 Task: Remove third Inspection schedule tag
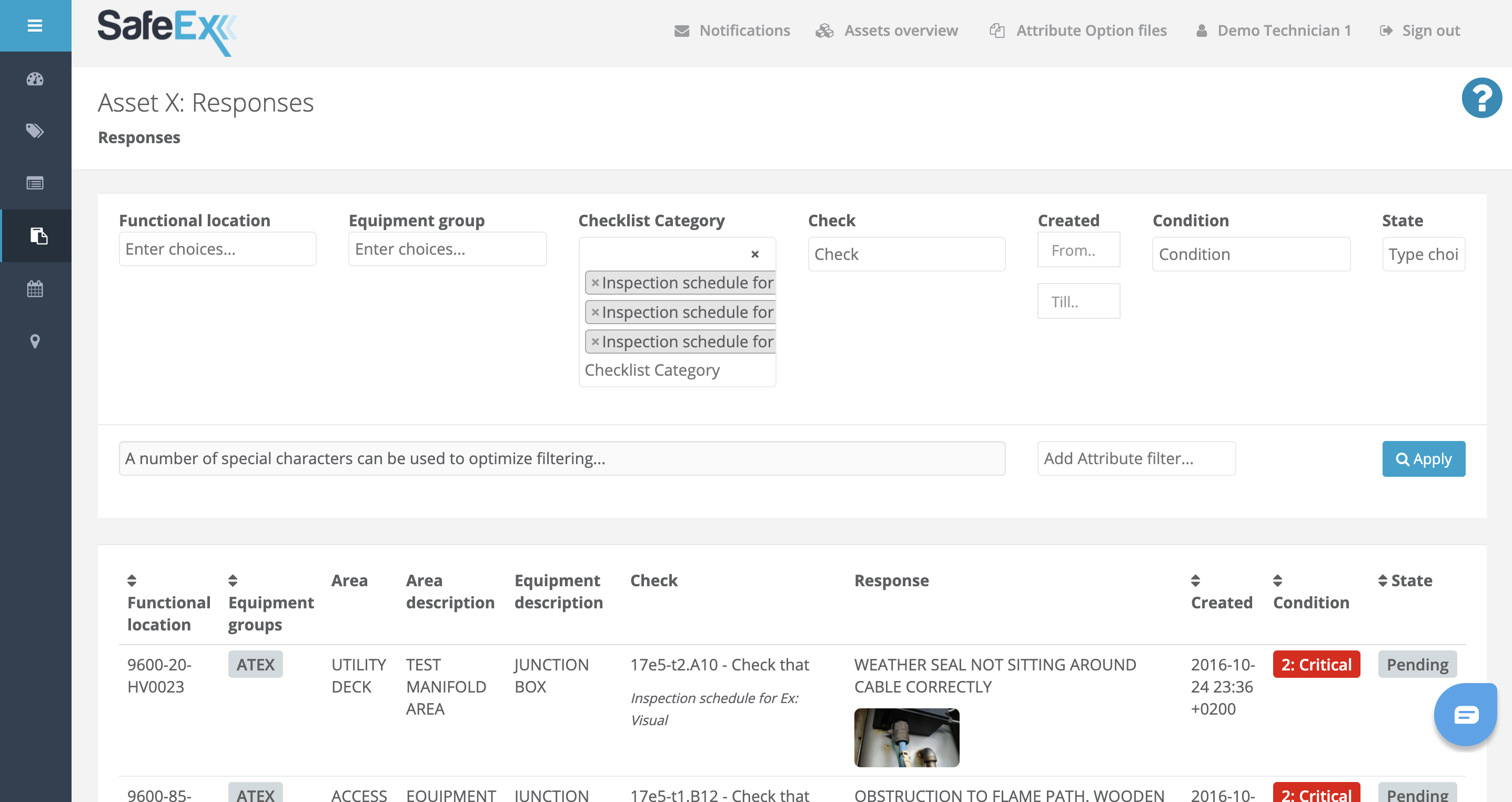[x=594, y=342]
